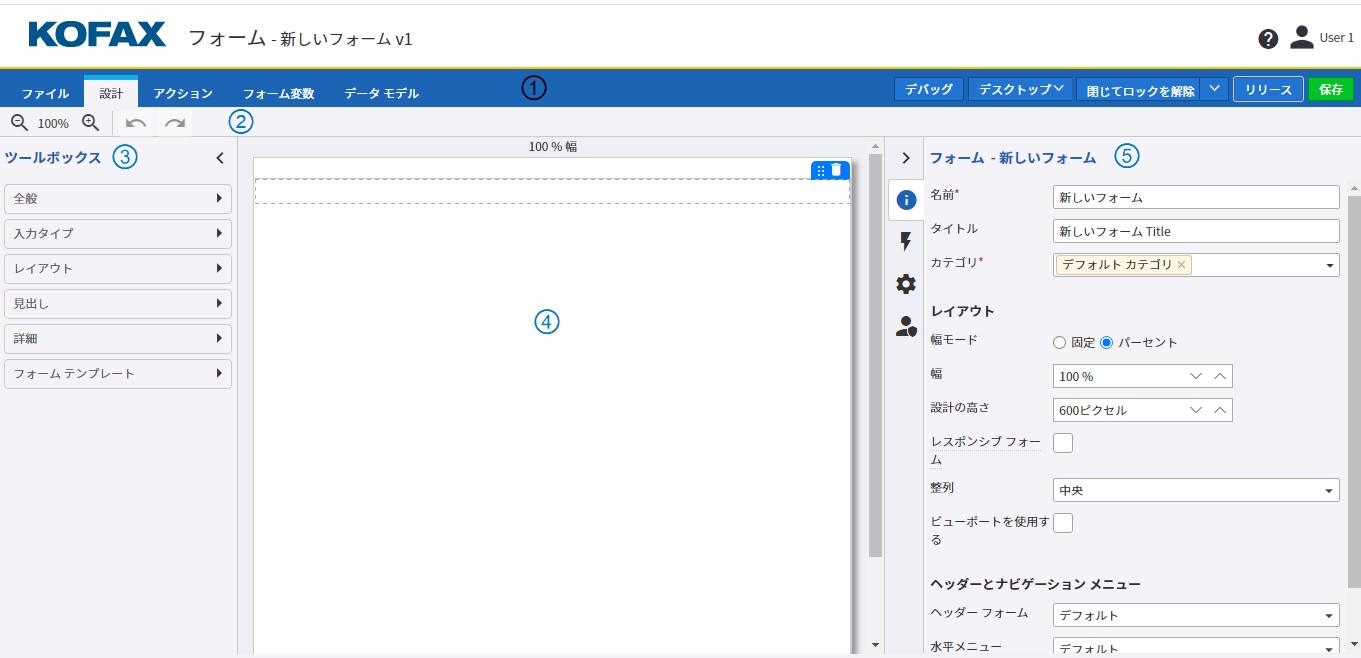Click the undo arrow icon
The height and width of the screenshot is (658, 1361).
(136, 122)
